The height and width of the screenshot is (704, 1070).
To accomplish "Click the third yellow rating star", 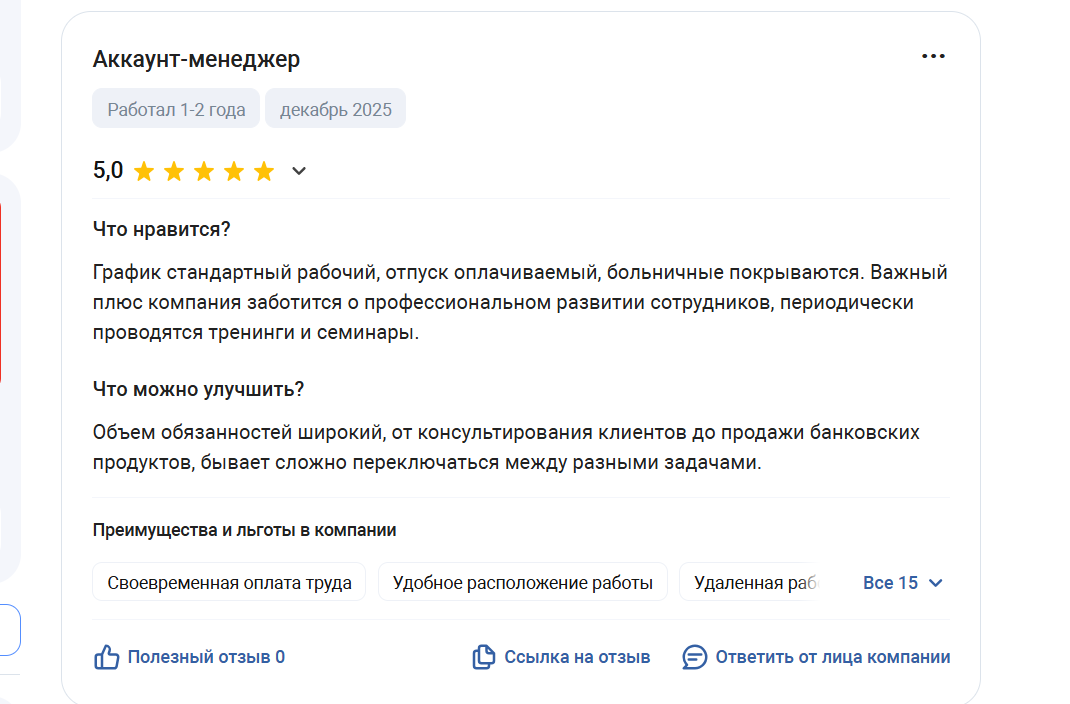I will (x=204, y=172).
